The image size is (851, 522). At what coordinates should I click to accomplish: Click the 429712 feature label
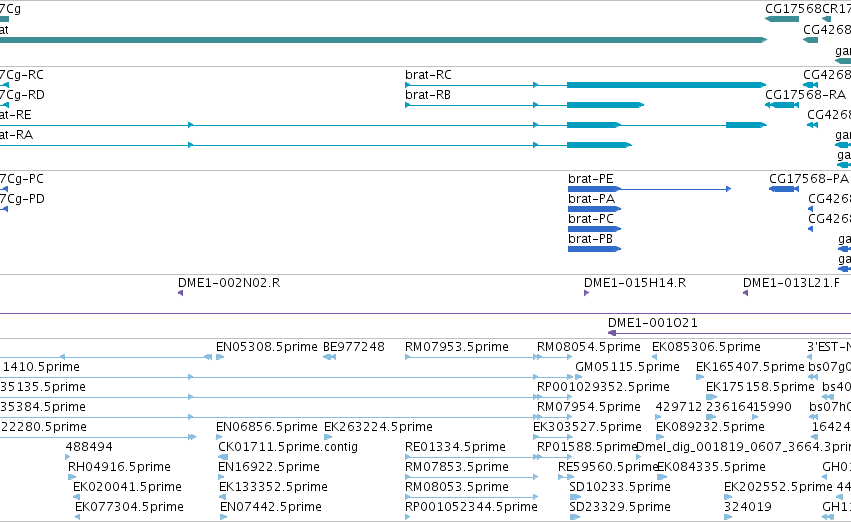coord(678,407)
